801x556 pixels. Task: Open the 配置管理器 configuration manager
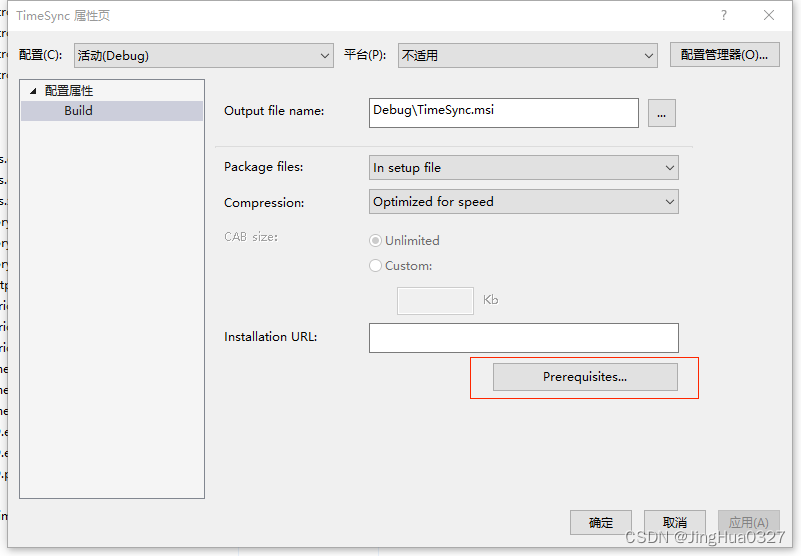[x=724, y=56]
